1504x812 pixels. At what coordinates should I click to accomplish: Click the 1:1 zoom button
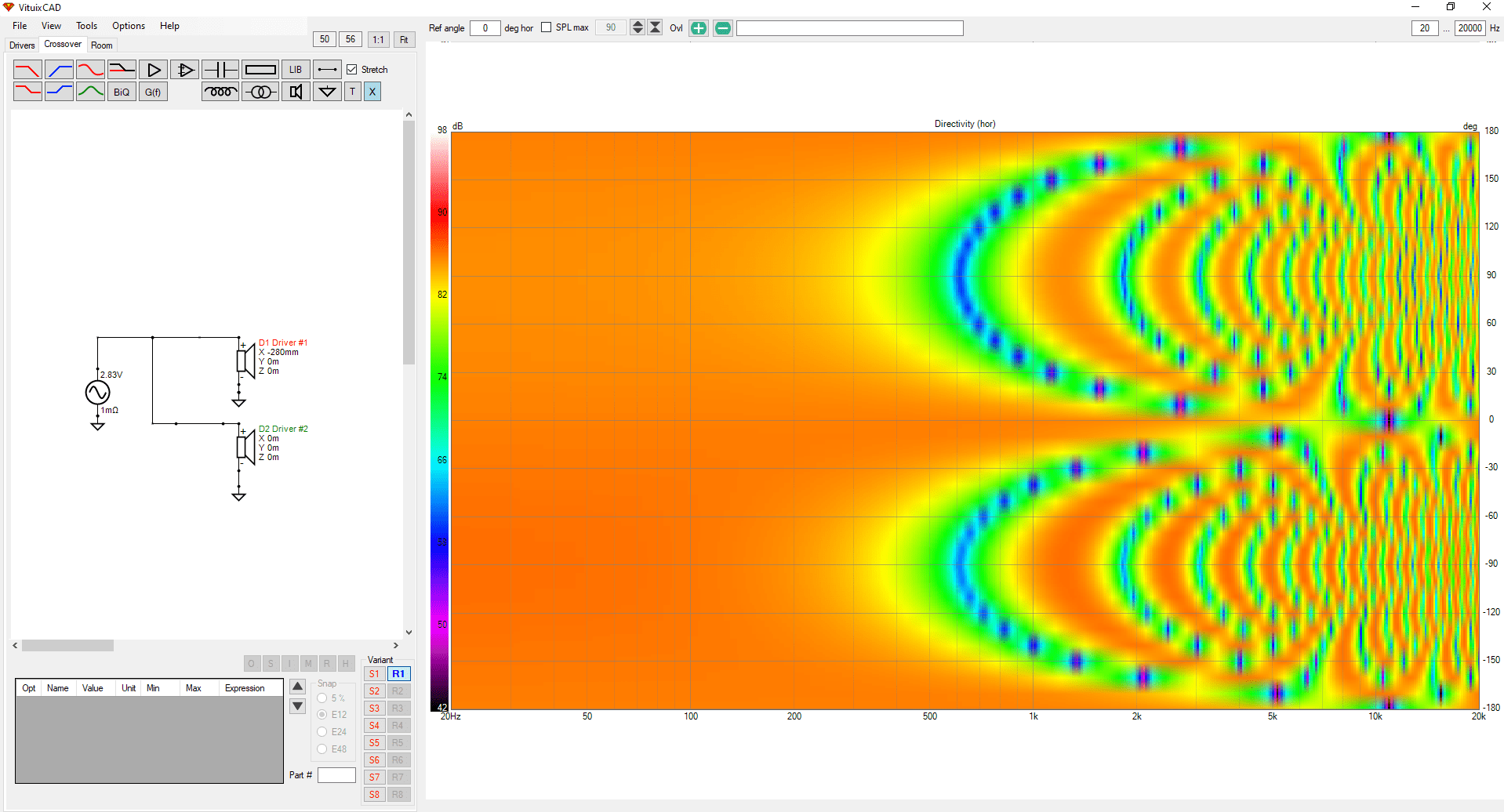coord(378,39)
